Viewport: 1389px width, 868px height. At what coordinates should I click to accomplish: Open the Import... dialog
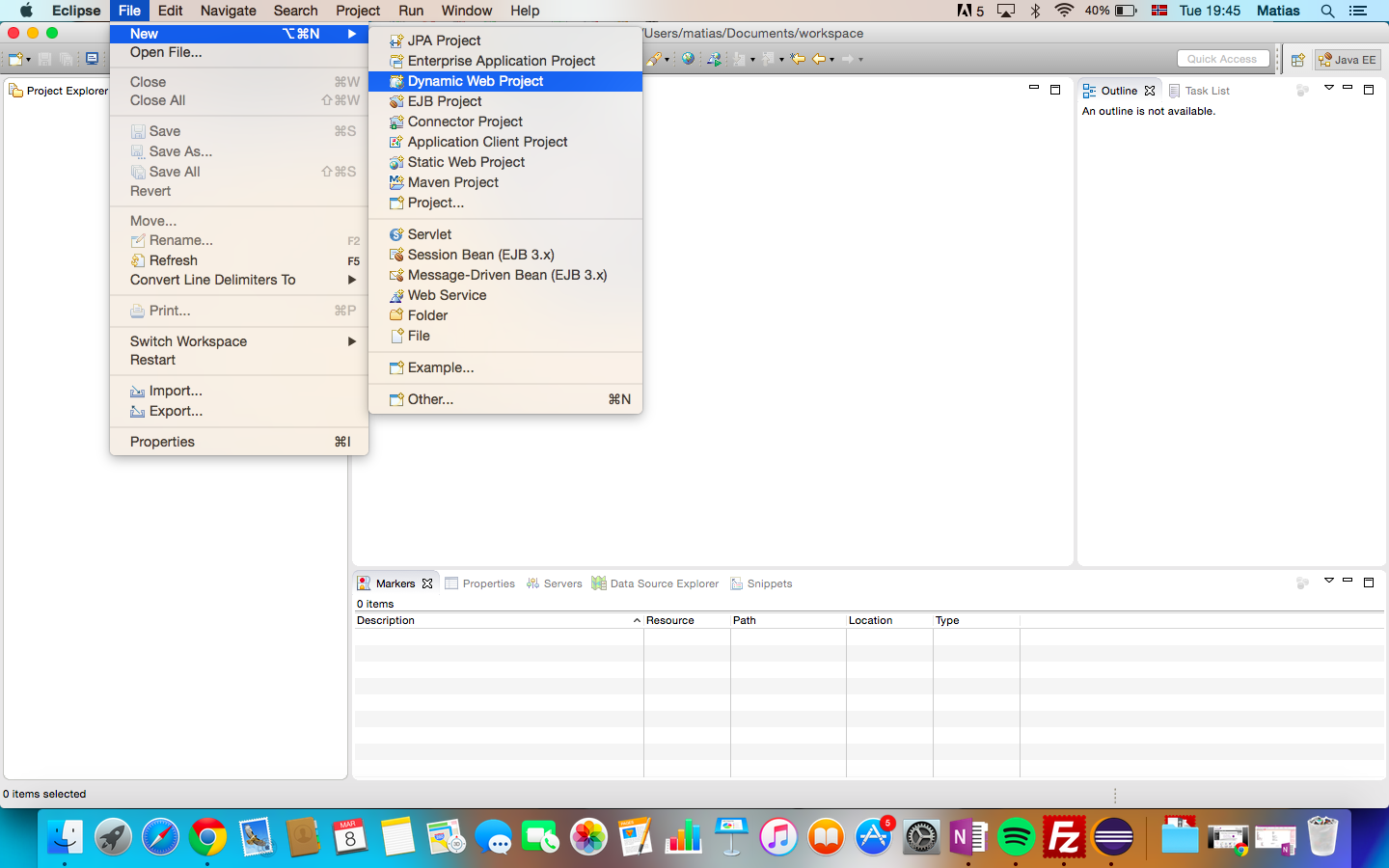(x=239, y=391)
